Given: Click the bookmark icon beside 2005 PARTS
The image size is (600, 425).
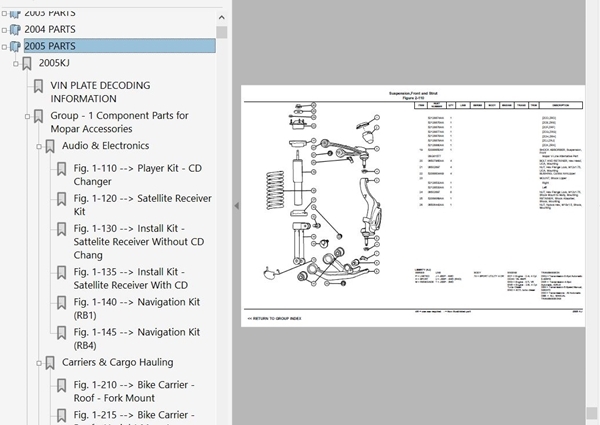Looking at the screenshot, I should pos(15,46).
